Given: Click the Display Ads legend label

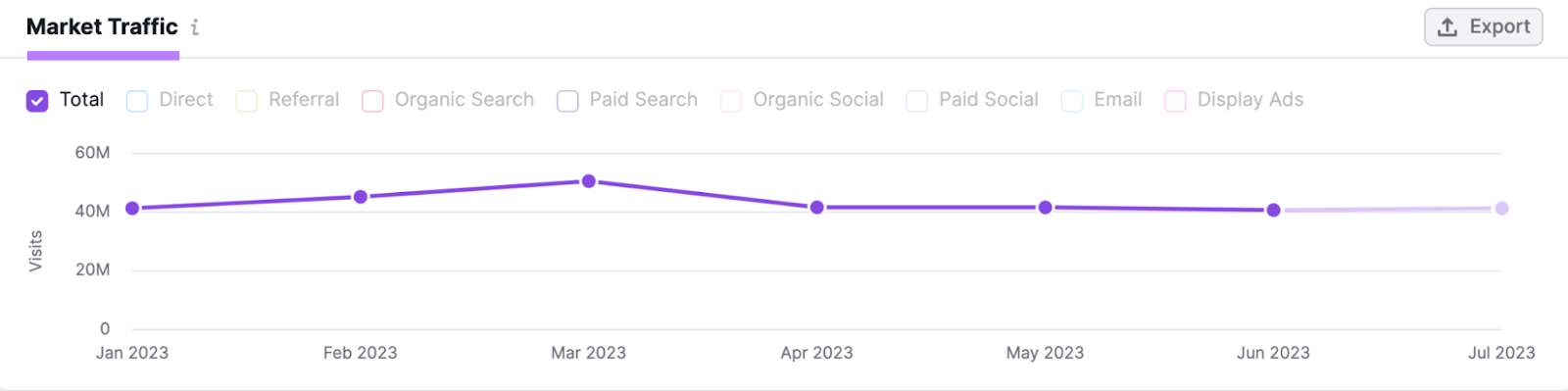Looking at the screenshot, I should coord(1250,100).
